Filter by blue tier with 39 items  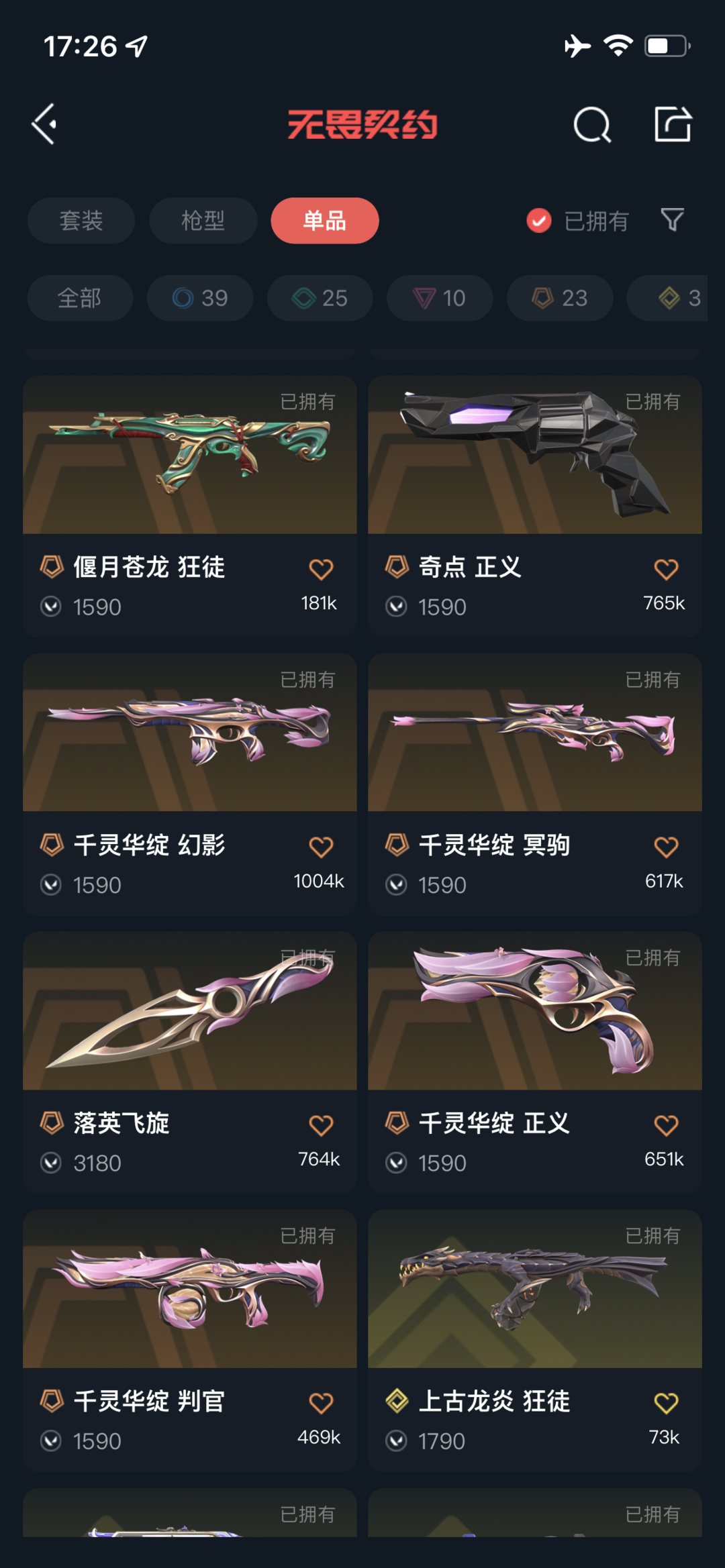[x=200, y=298]
